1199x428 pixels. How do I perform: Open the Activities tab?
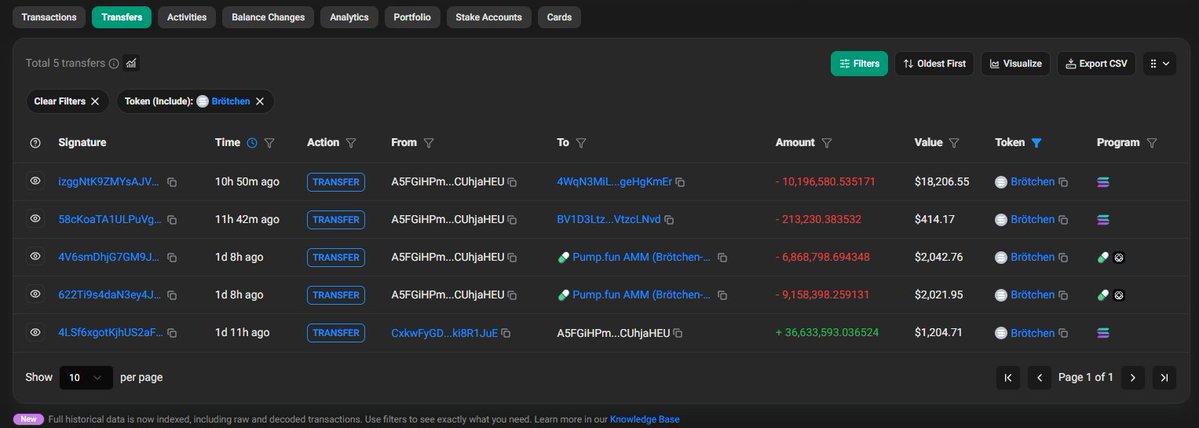[187, 17]
